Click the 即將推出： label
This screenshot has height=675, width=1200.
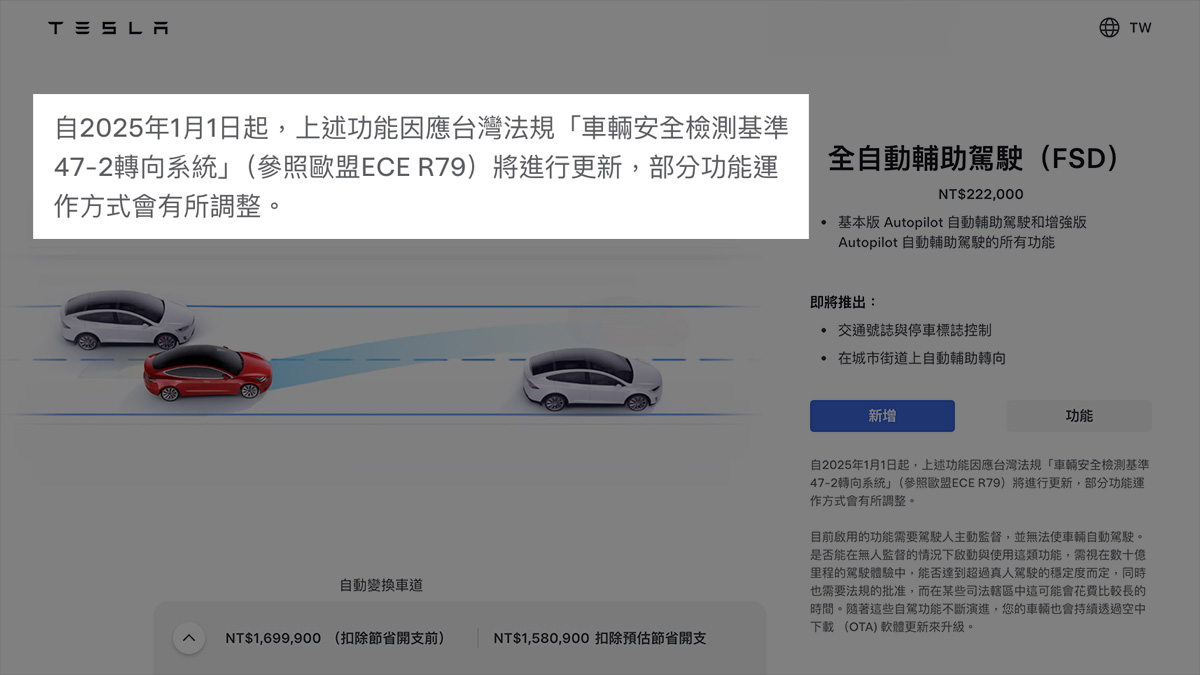[843, 301]
